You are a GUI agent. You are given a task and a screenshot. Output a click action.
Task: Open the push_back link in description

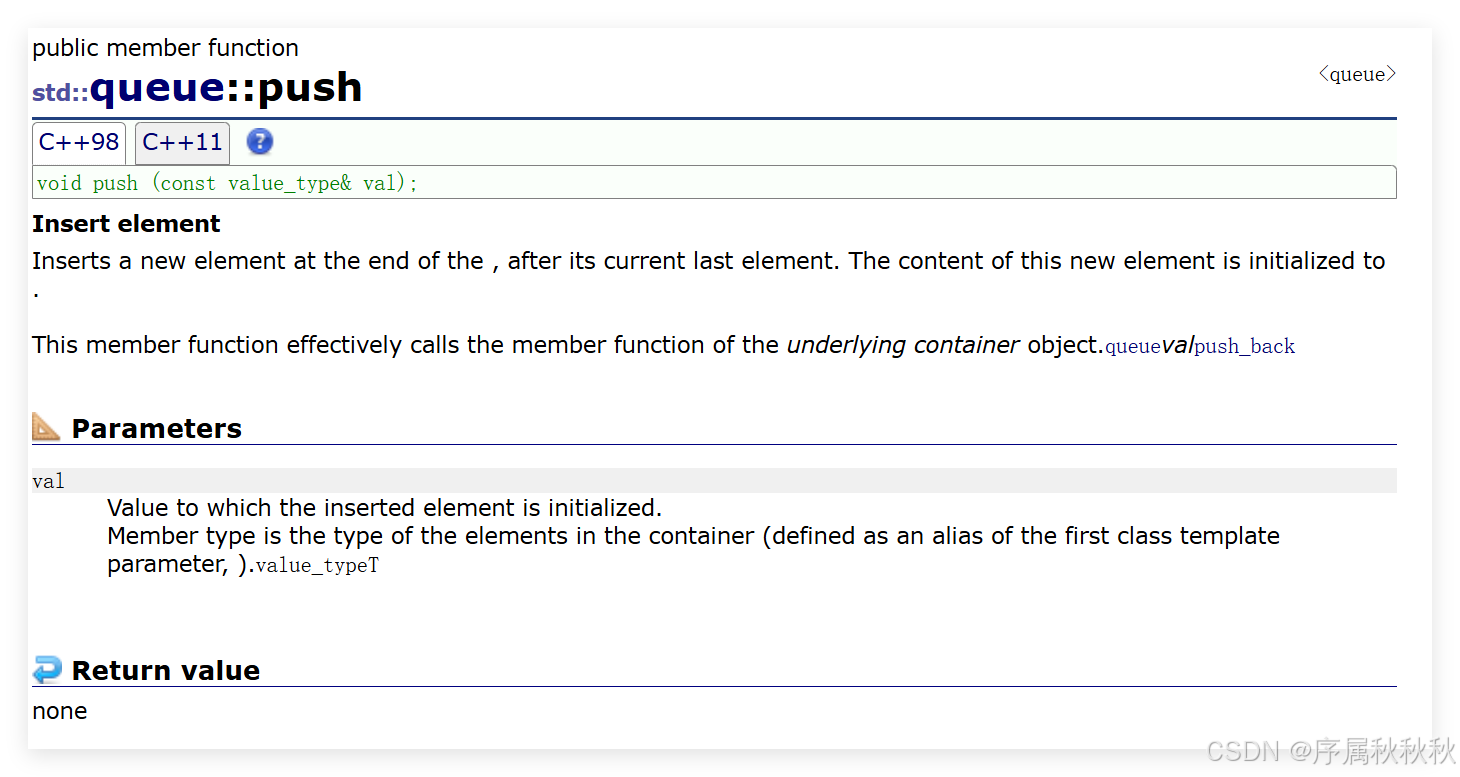tap(1245, 347)
